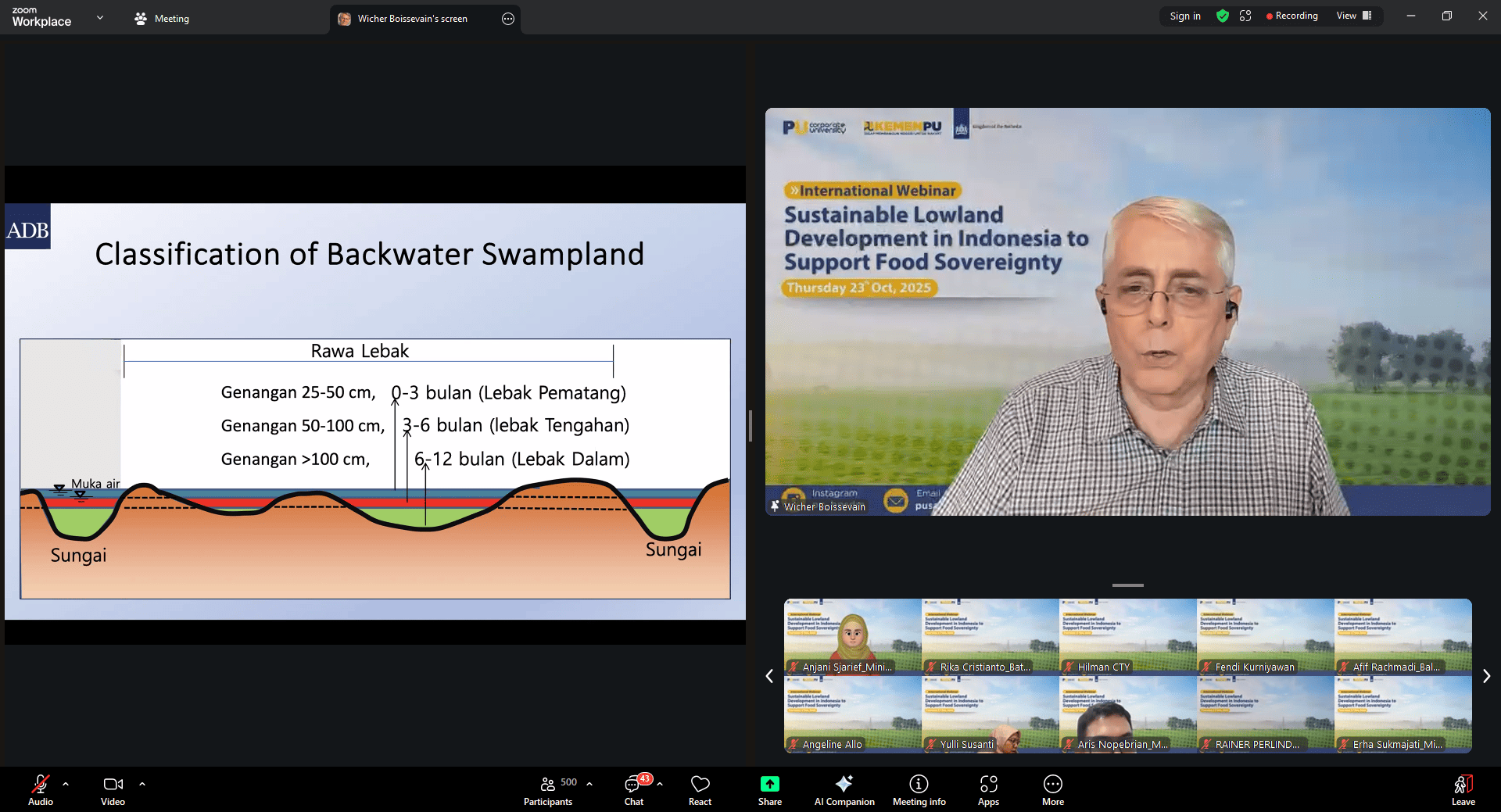Viewport: 1501px width, 812px height.
Task: Open AI Companion
Action: 844,789
